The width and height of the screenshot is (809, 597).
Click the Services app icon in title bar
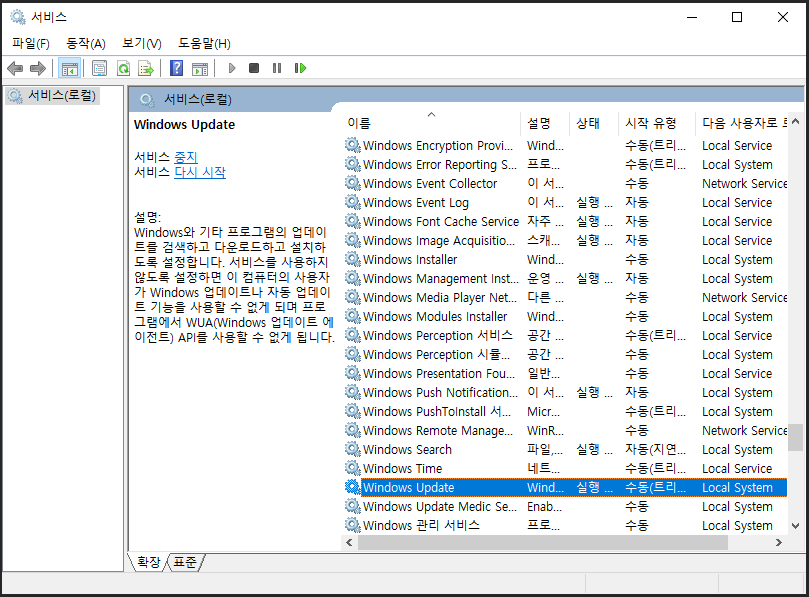(x=18, y=17)
